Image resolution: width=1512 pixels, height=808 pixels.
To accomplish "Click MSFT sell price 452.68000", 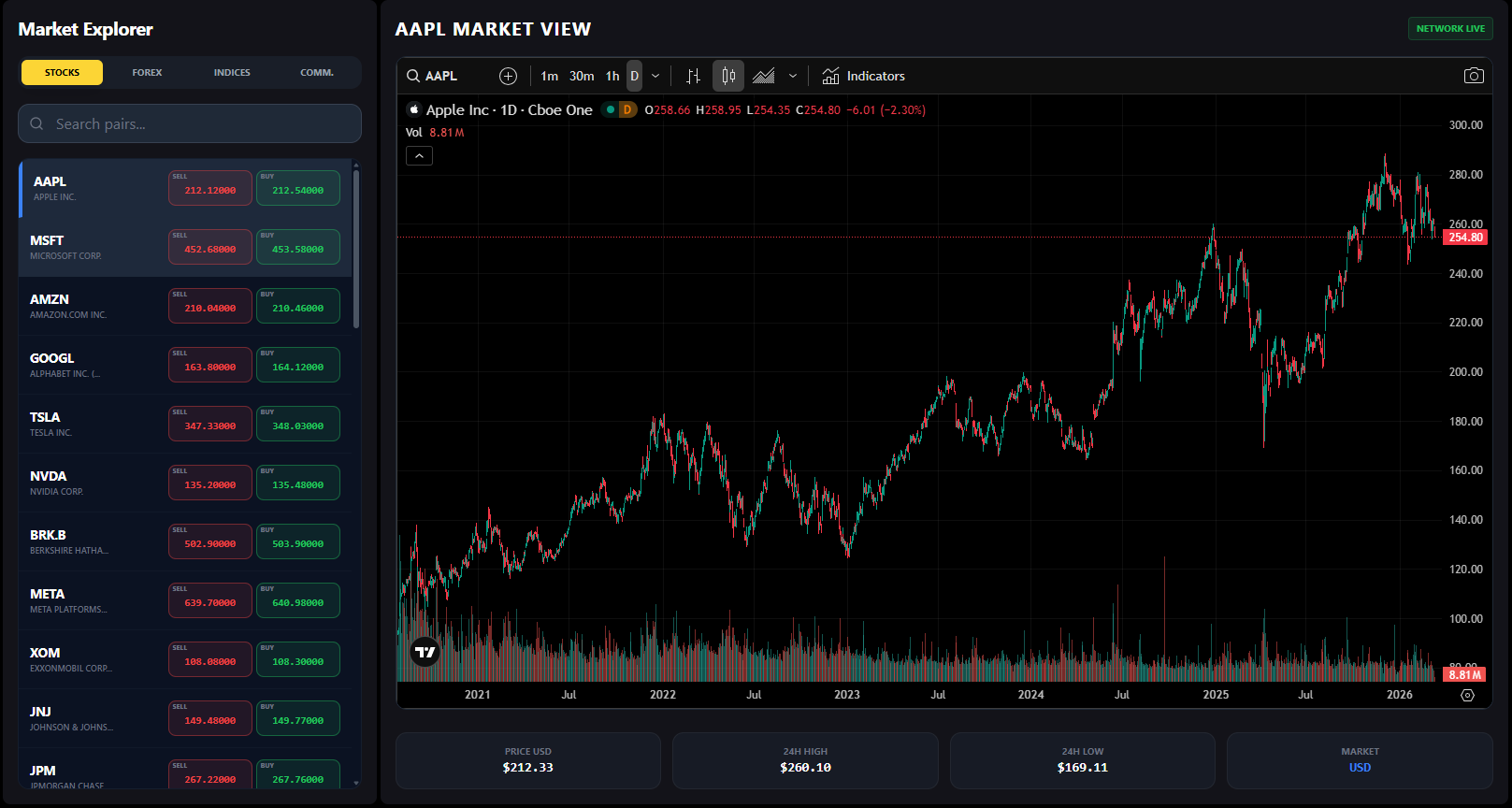I will (210, 247).
